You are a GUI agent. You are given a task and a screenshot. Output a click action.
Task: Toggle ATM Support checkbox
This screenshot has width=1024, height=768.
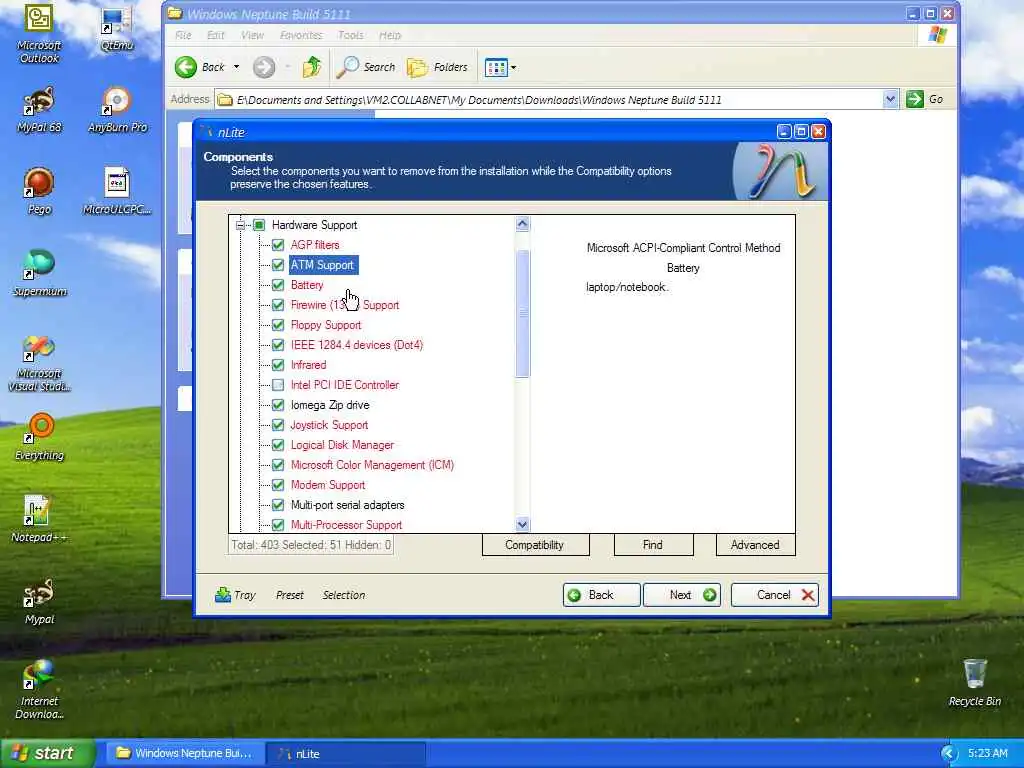click(x=278, y=265)
